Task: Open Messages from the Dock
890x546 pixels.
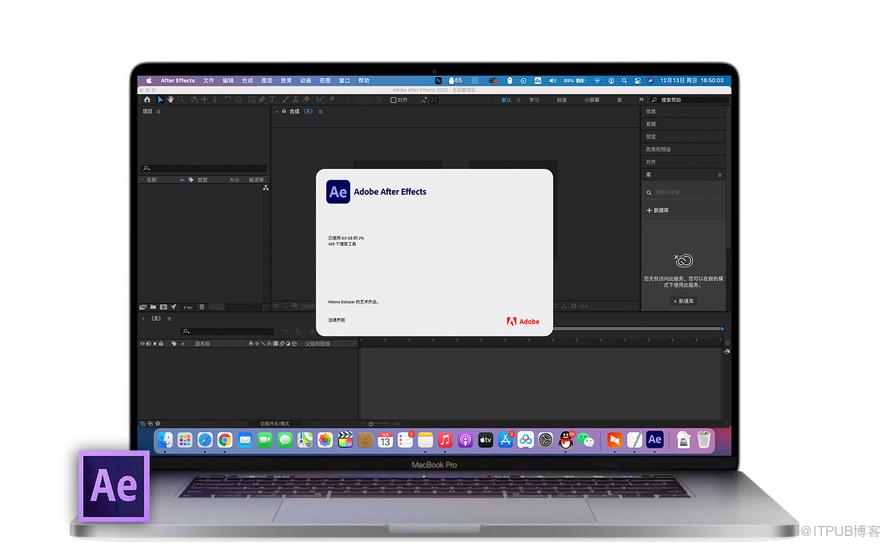Action: [x=285, y=440]
